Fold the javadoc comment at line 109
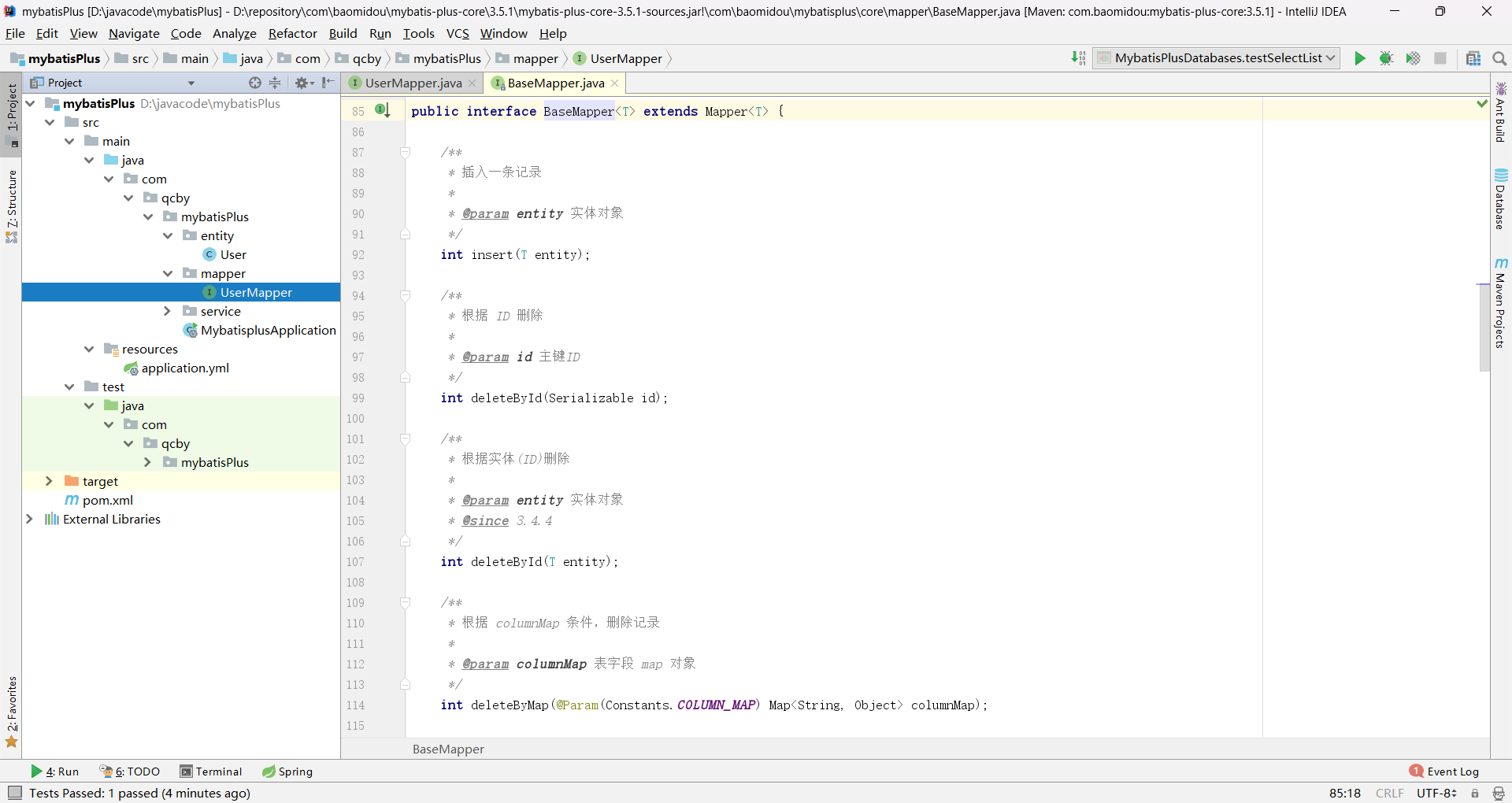Screen dimensions: 1512x803 tap(405, 602)
